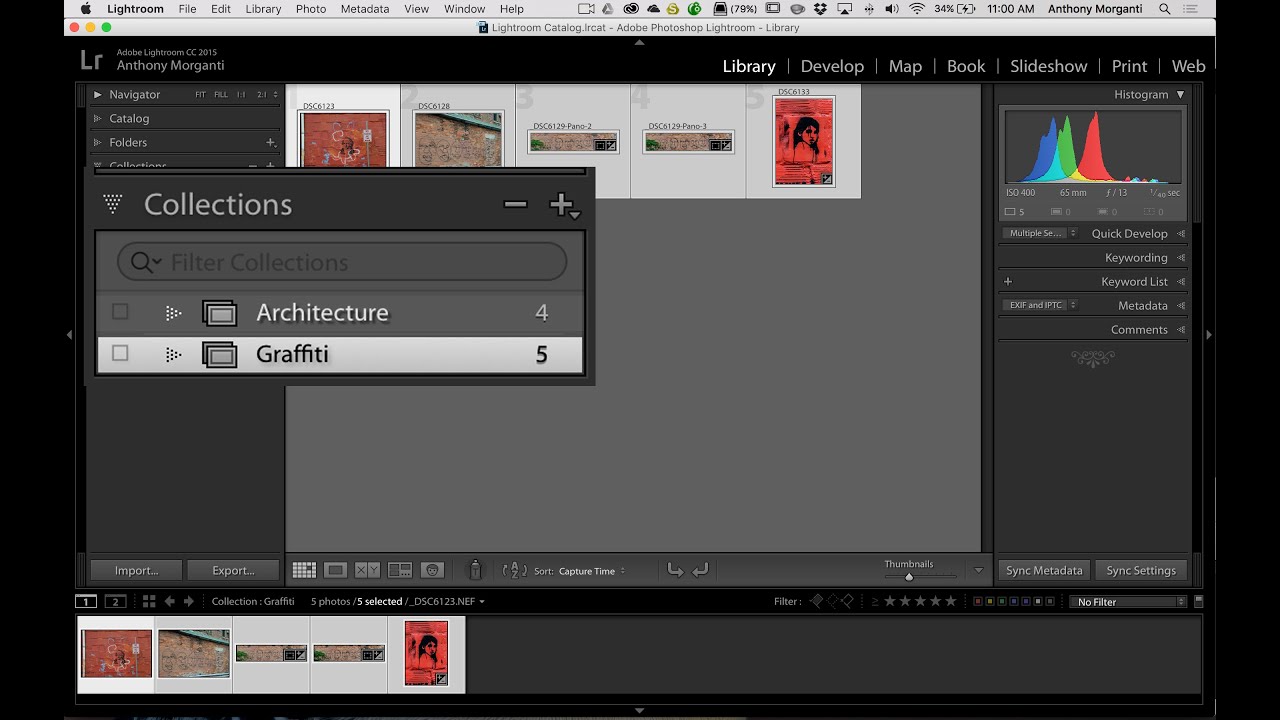Set the Navigator zoom to FIT
Image resolution: width=1280 pixels, height=720 pixels.
(200, 95)
